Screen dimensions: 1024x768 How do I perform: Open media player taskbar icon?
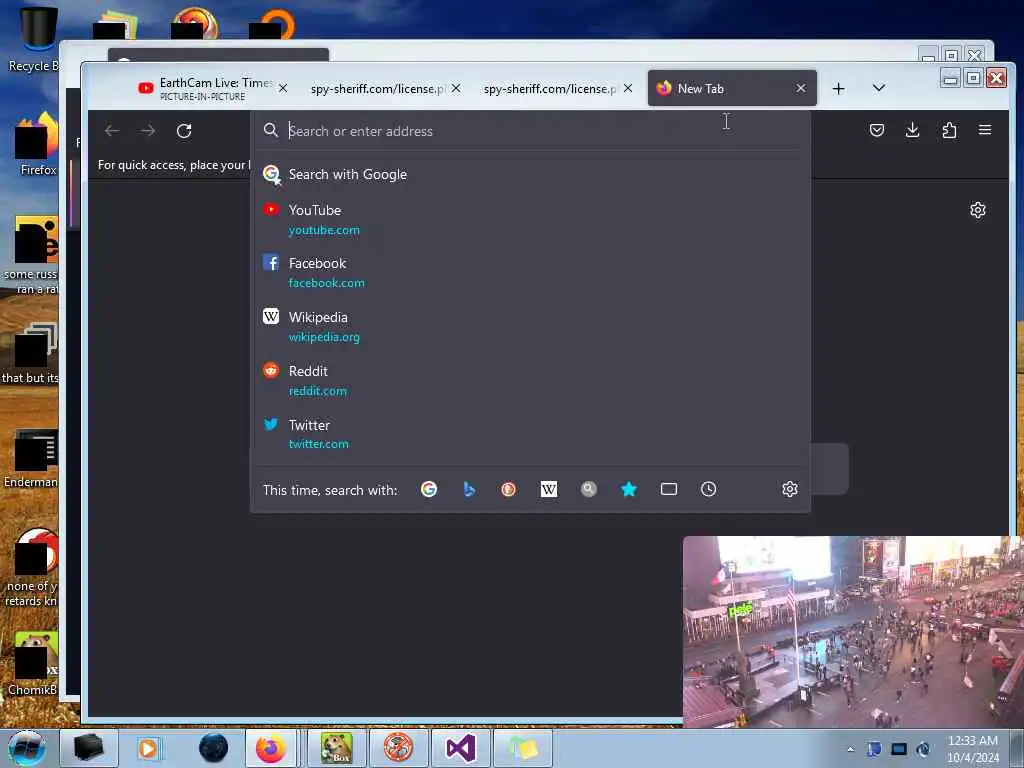click(148, 748)
